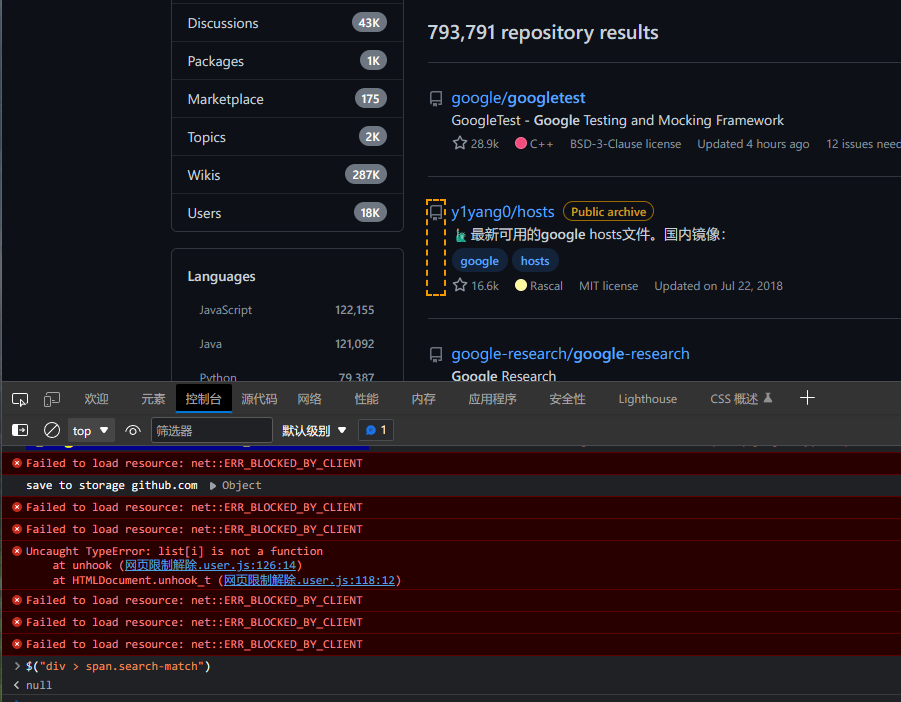
Task: Open the 网页限制解除.user.js:126:14 source link
Action: pyautogui.click(x=210, y=565)
